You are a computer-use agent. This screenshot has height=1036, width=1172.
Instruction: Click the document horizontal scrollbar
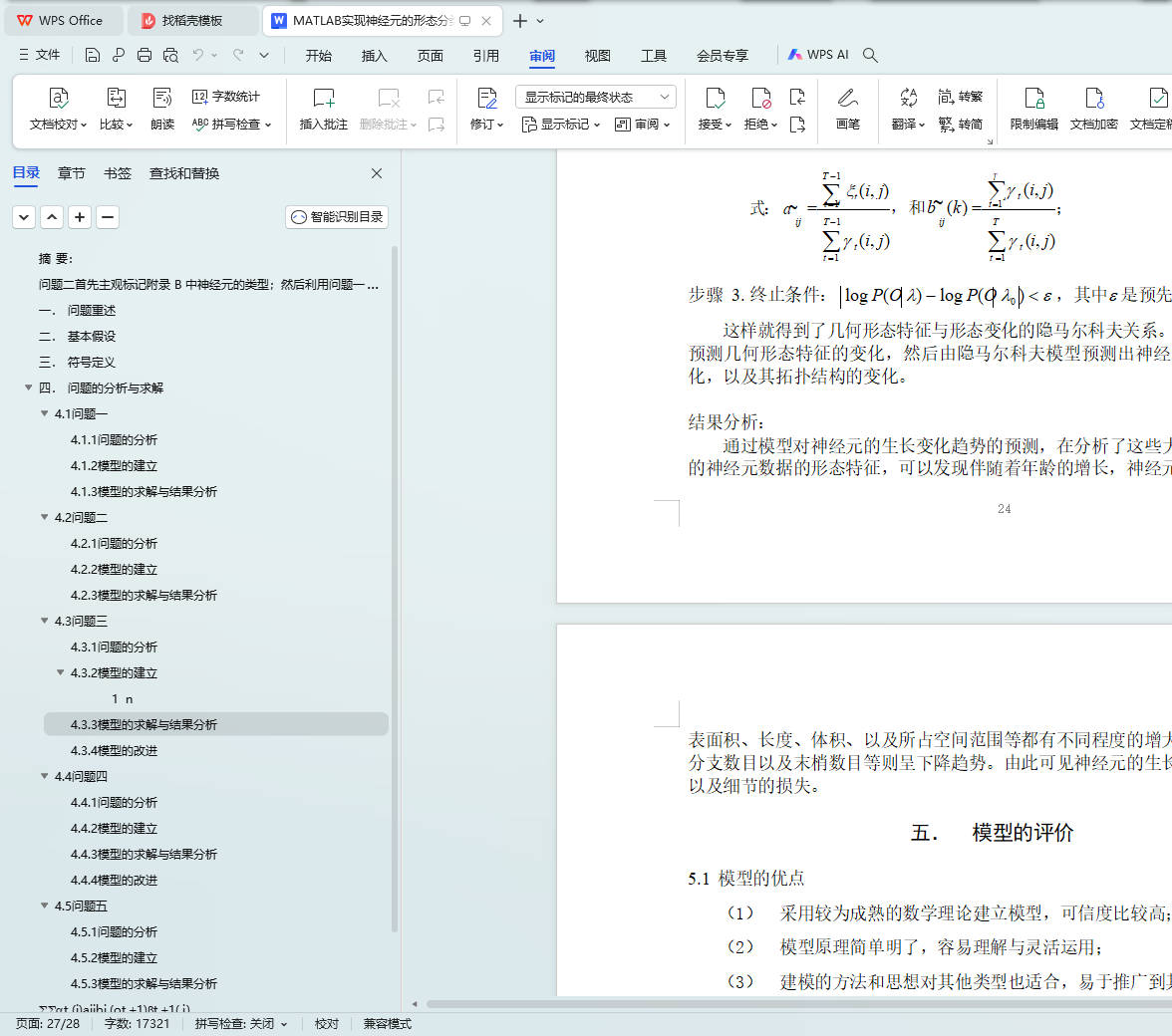(798, 1004)
